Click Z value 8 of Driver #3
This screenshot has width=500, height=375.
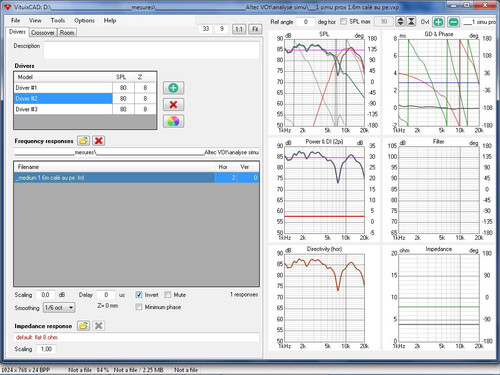tap(145, 109)
